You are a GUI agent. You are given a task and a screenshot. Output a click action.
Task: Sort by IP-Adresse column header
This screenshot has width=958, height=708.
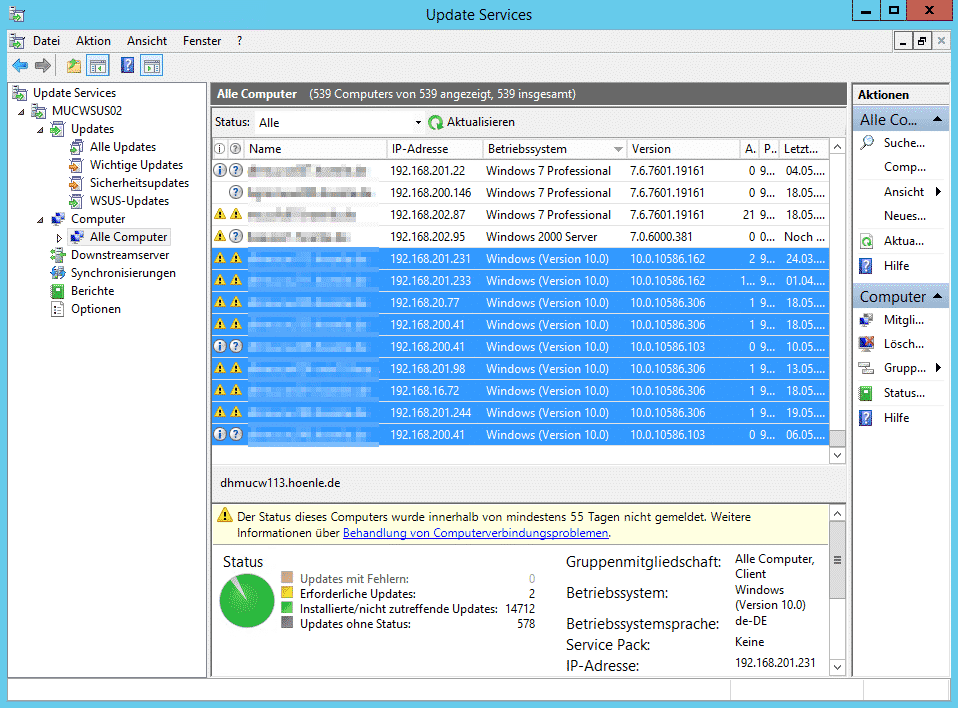tap(434, 149)
